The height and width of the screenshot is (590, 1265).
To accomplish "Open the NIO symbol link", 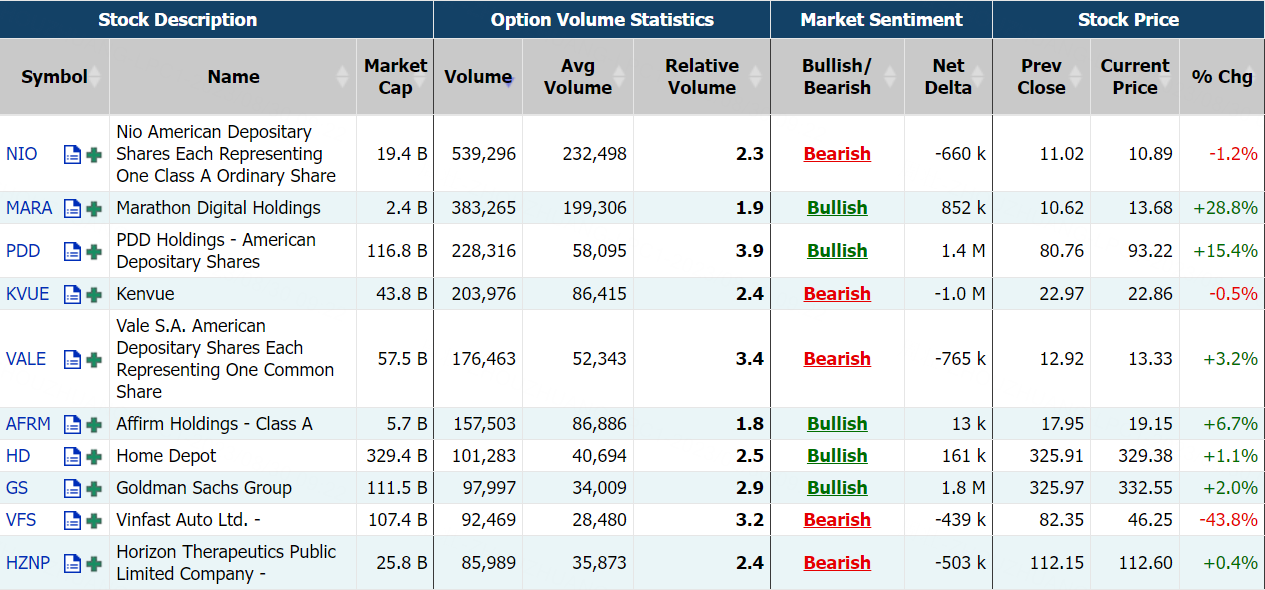I will coord(22,154).
